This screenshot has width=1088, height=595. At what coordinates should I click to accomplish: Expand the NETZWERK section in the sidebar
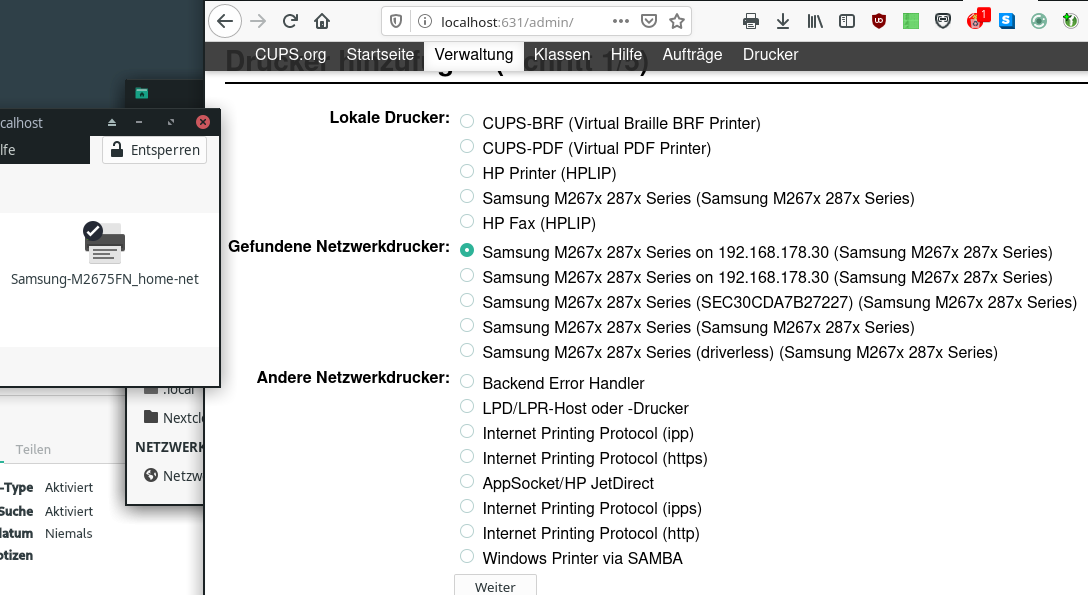click(x=169, y=447)
